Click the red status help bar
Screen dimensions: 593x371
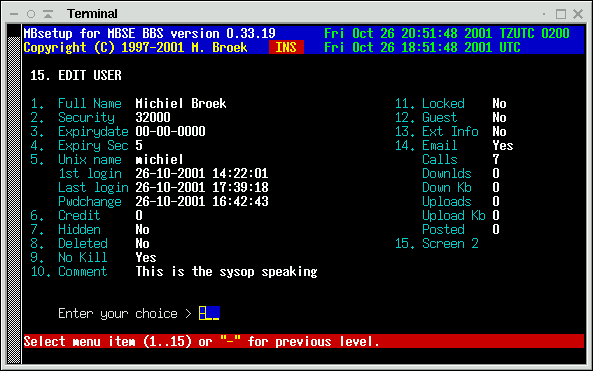click(304, 341)
